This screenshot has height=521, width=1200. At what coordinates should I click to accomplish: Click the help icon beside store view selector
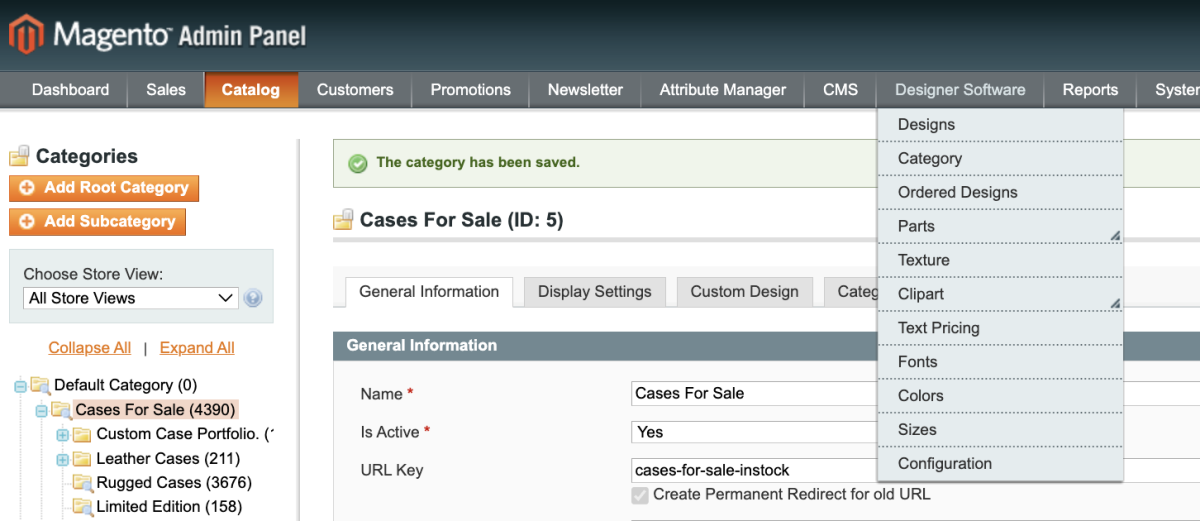[253, 298]
